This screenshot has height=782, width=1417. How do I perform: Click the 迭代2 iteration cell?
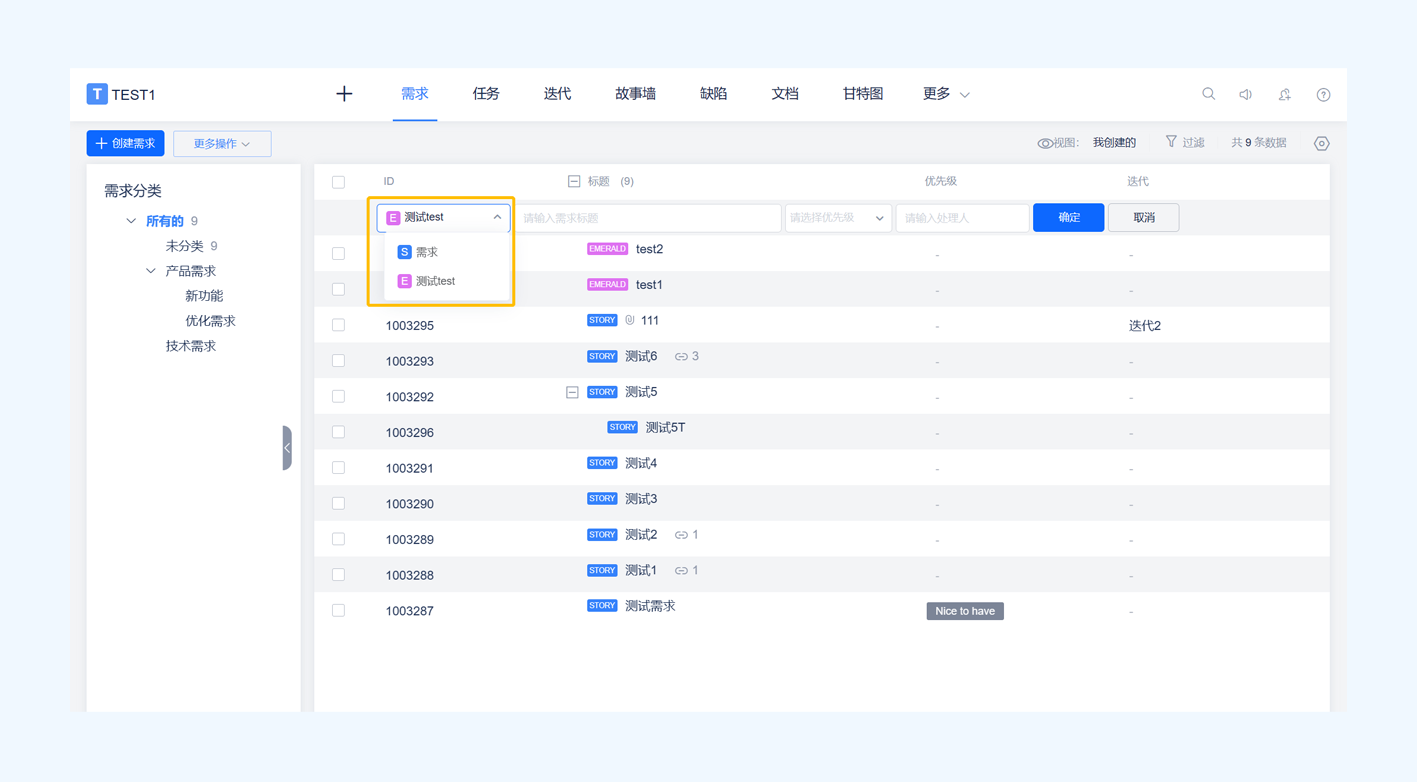tap(1145, 326)
